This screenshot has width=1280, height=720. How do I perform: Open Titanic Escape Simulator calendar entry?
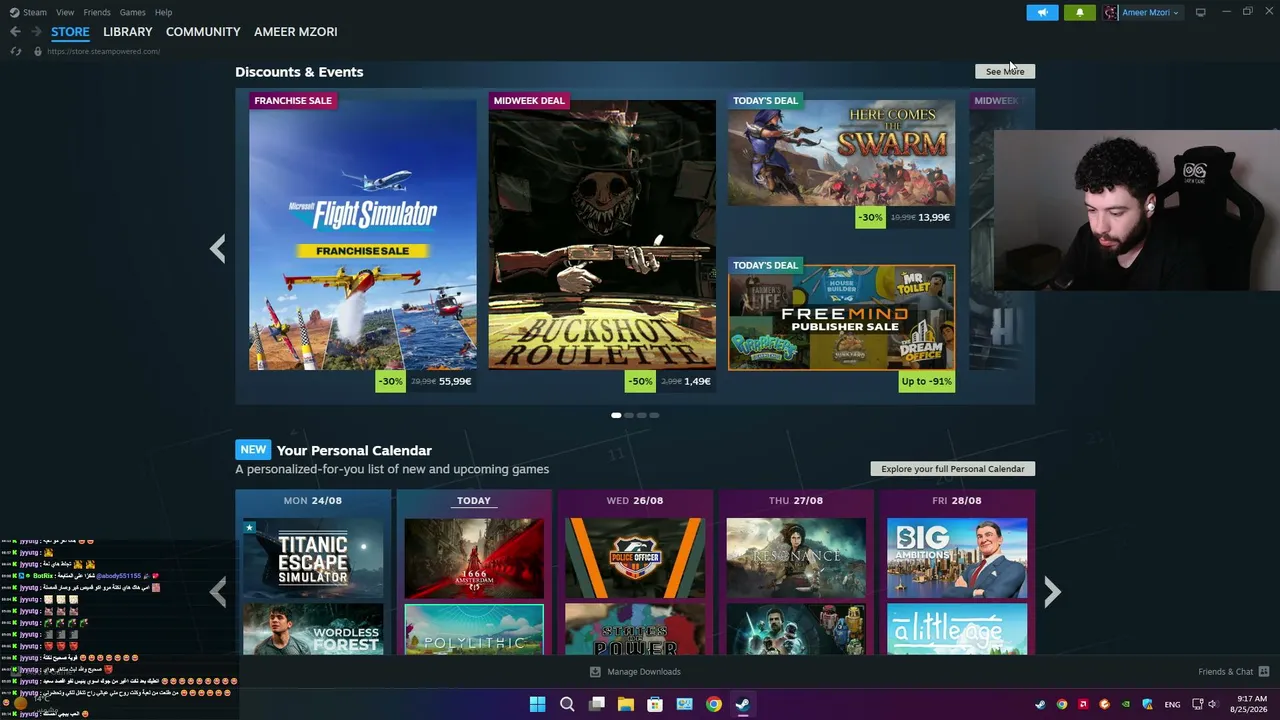[313, 558]
